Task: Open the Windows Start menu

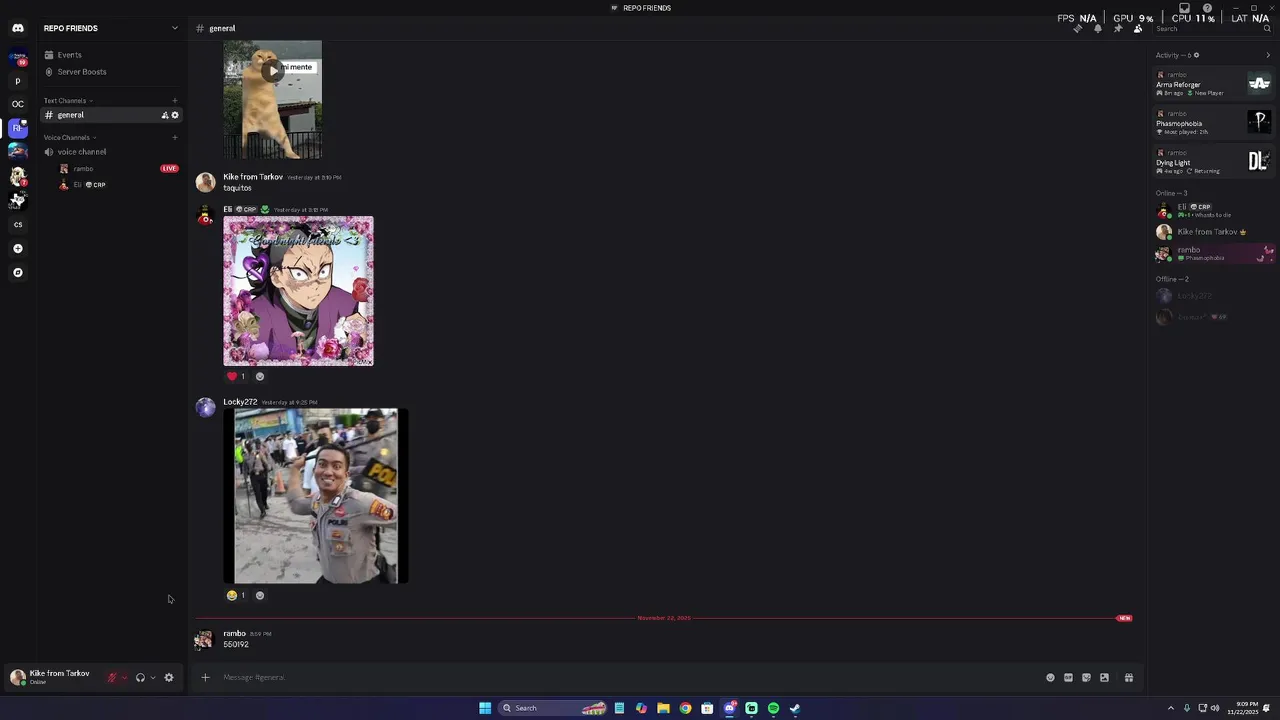Action: tap(485, 708)
